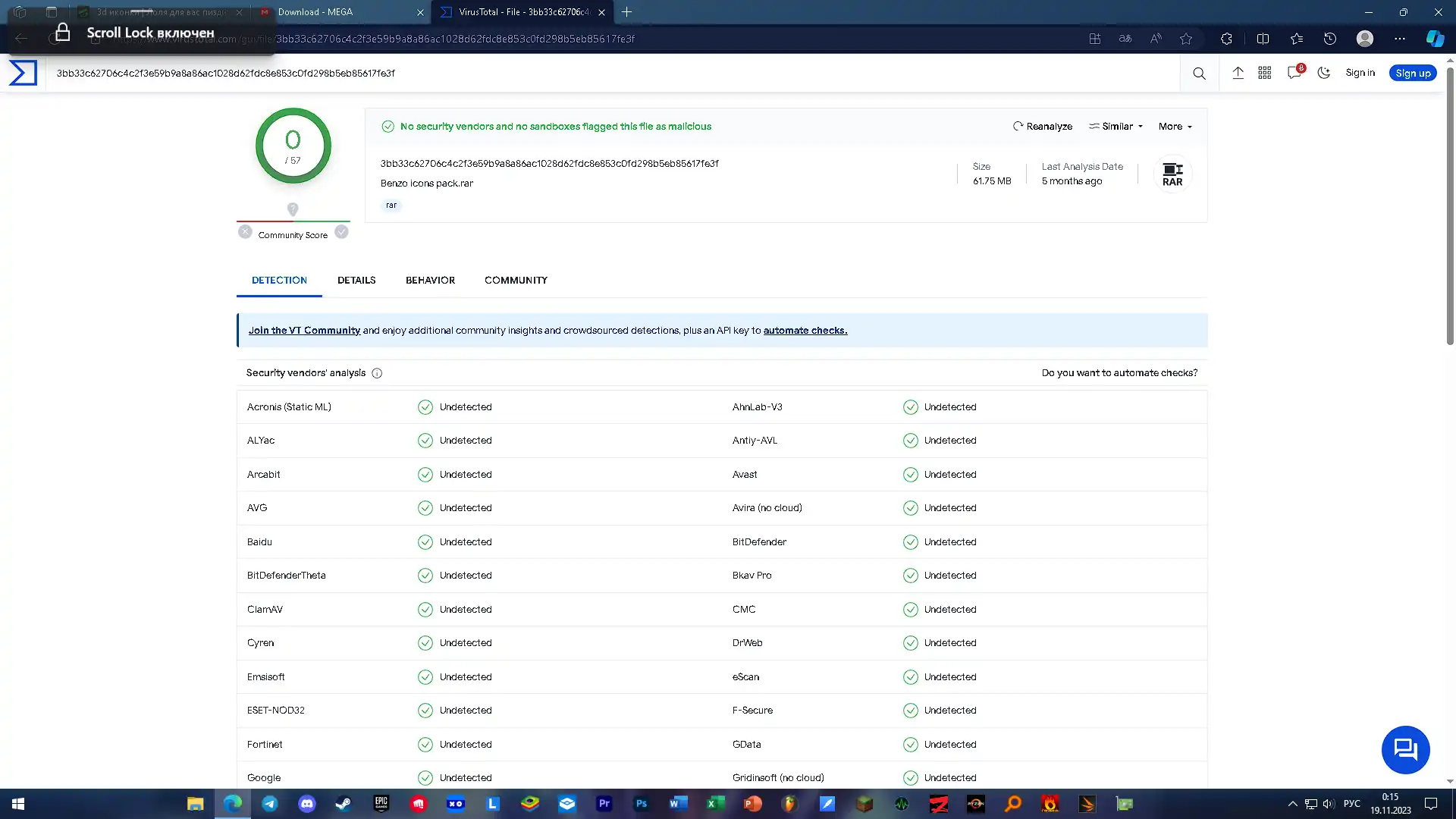The image size is (1456, 819).
Task: Open the blue chat support button
Action: 1405,750
